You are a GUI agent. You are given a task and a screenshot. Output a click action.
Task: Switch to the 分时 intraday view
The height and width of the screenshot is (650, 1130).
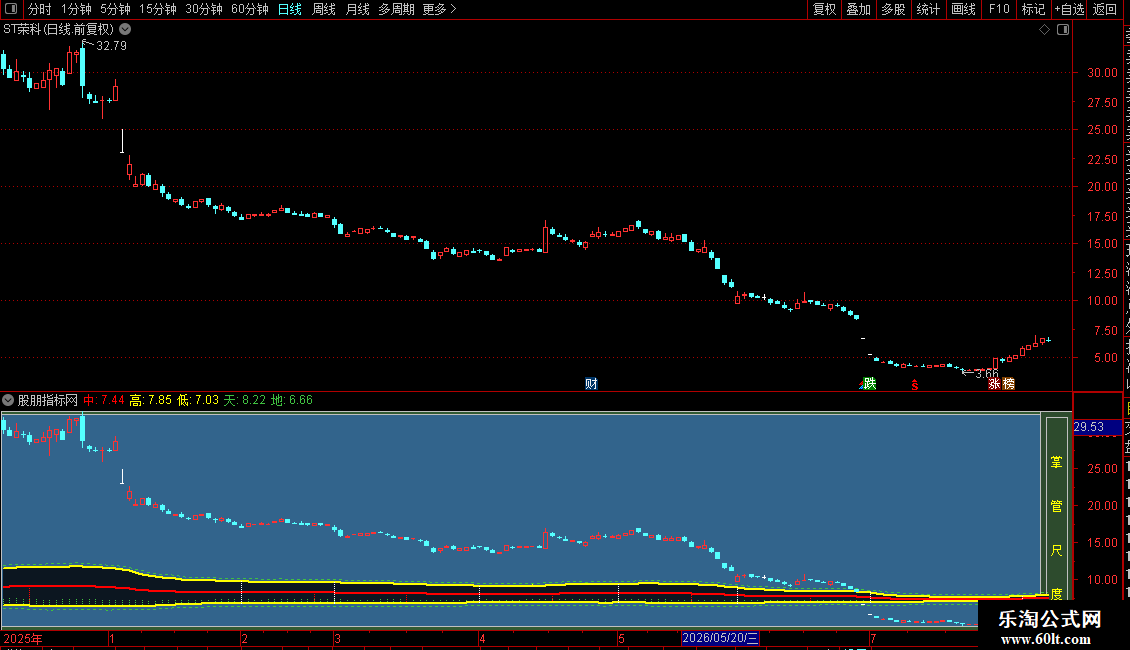40,9
